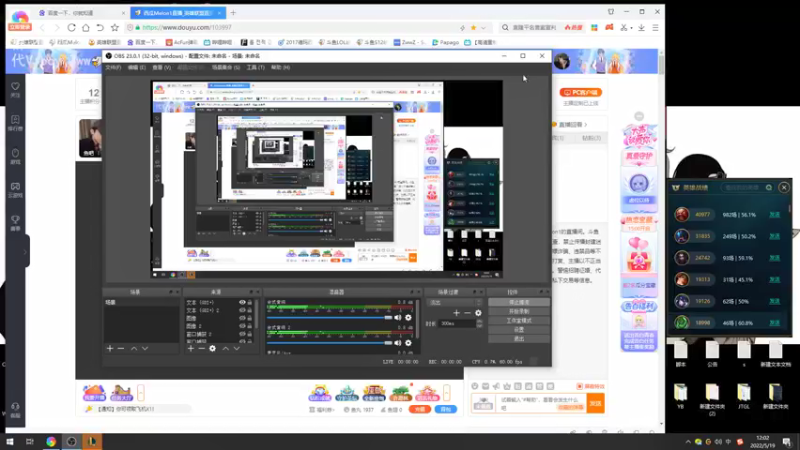Click the Douyu chat message input field
The width and height of the screenshot is (800, 450).
(x=541, y=404)
